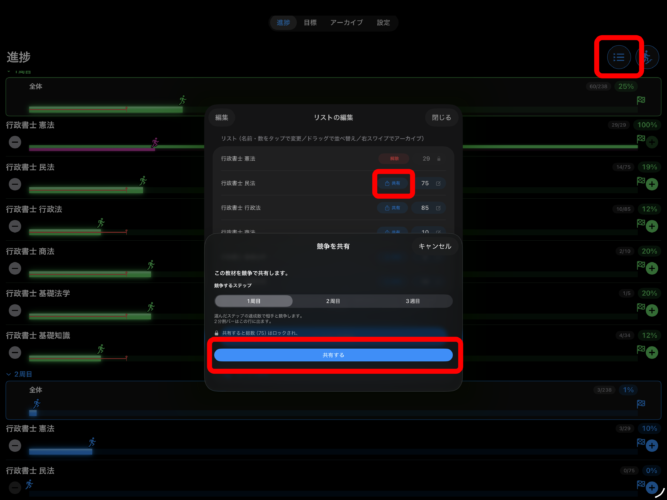Switch to the 目標 tab

point(310,23)
